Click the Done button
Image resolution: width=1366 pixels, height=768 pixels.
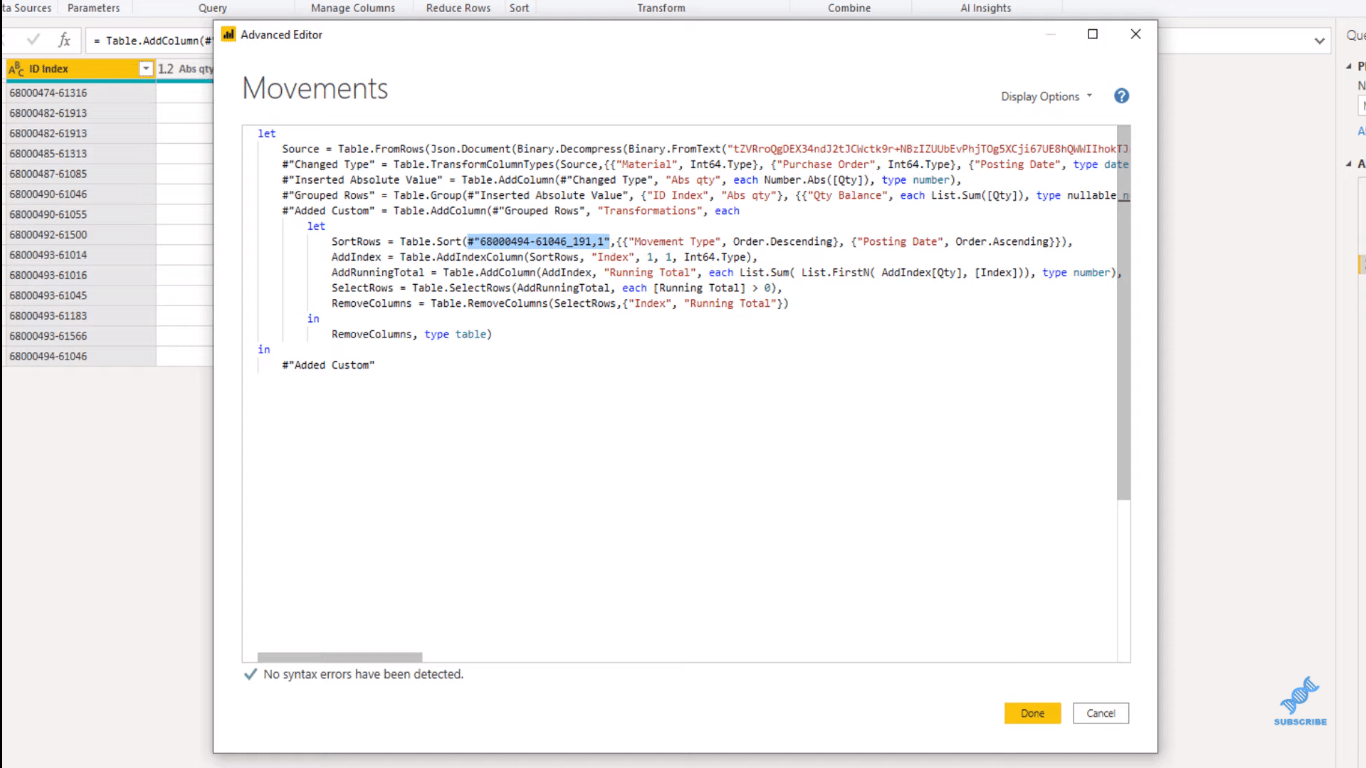(1032, 713)
